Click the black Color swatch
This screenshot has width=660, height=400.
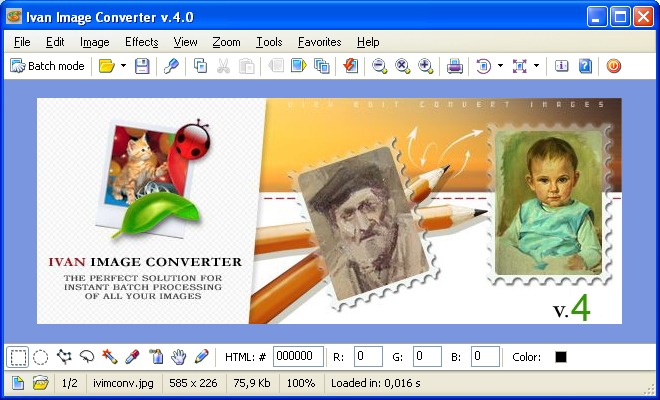point(561,357)
